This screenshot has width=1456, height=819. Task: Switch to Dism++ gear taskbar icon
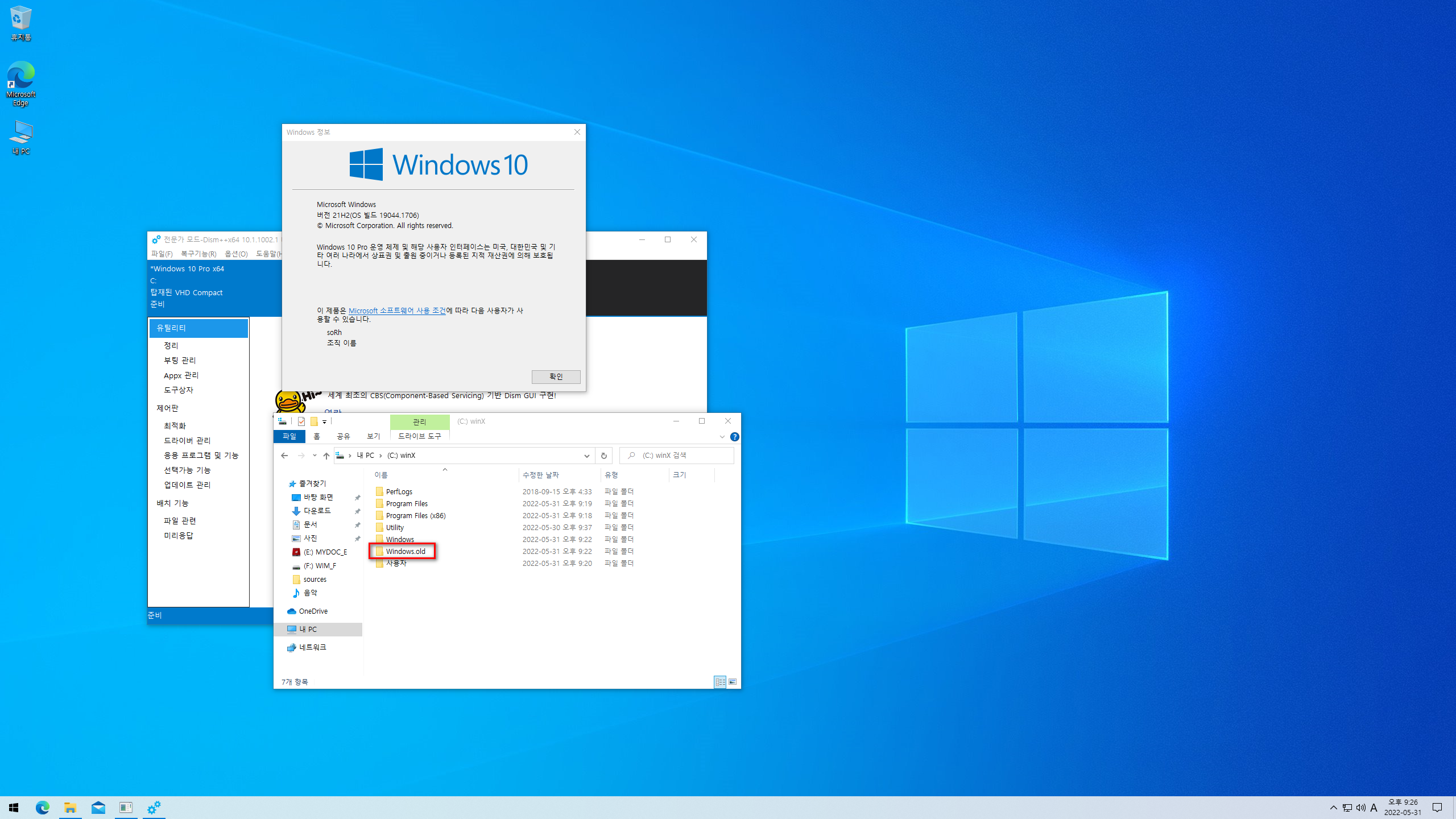(154, 808)
